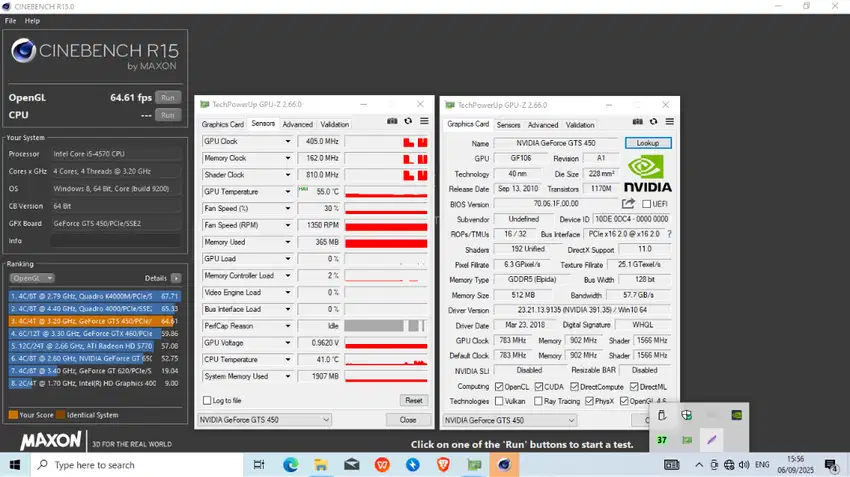Open Microsoft Edge from taskbar
This screenshot has width=850, height=477.
tap(291, 465)
